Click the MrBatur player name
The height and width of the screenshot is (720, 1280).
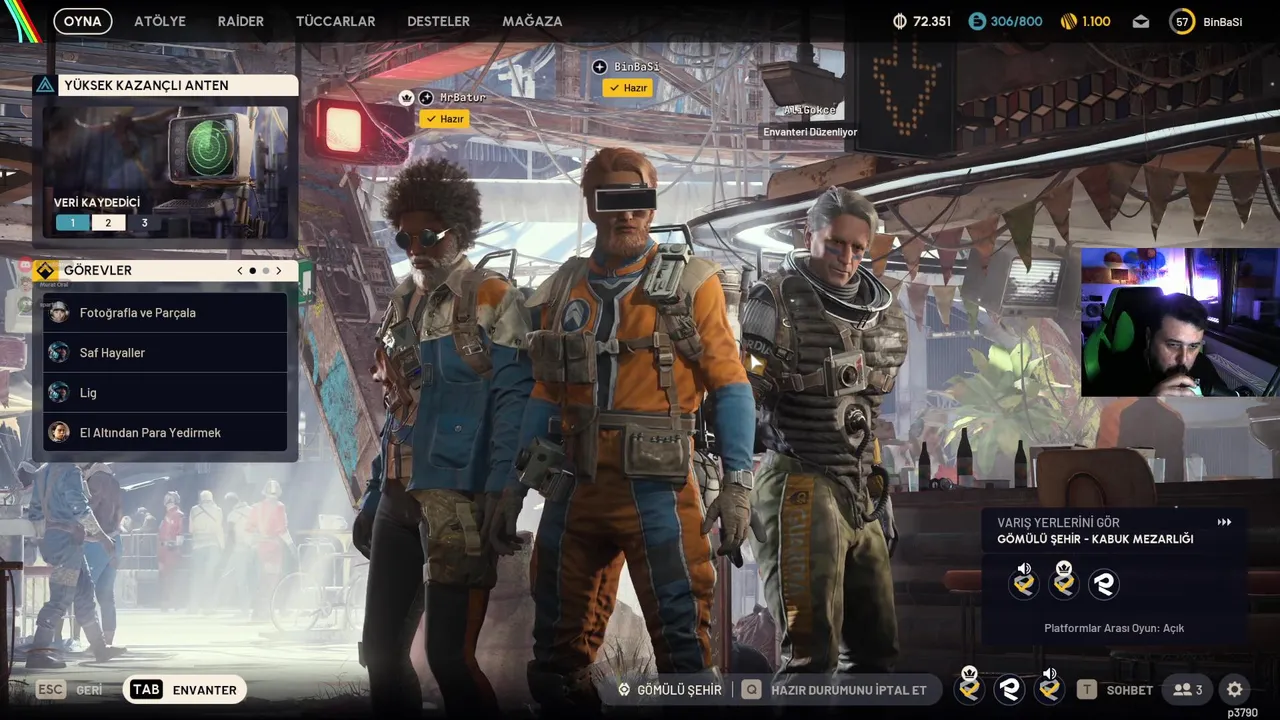pos(463,97)
